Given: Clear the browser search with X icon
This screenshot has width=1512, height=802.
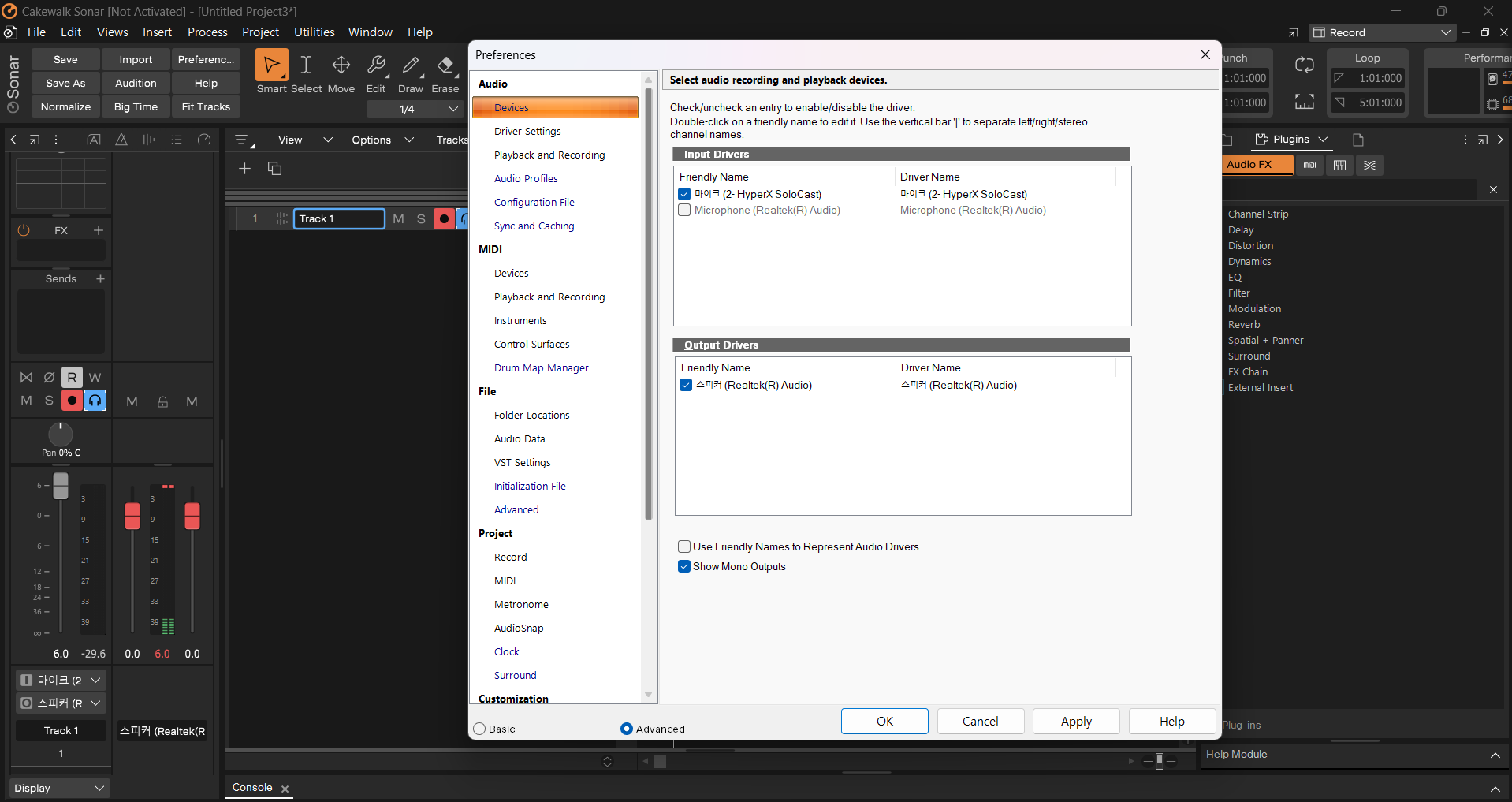Looking at the screenshot, I should click(1493, 190).
